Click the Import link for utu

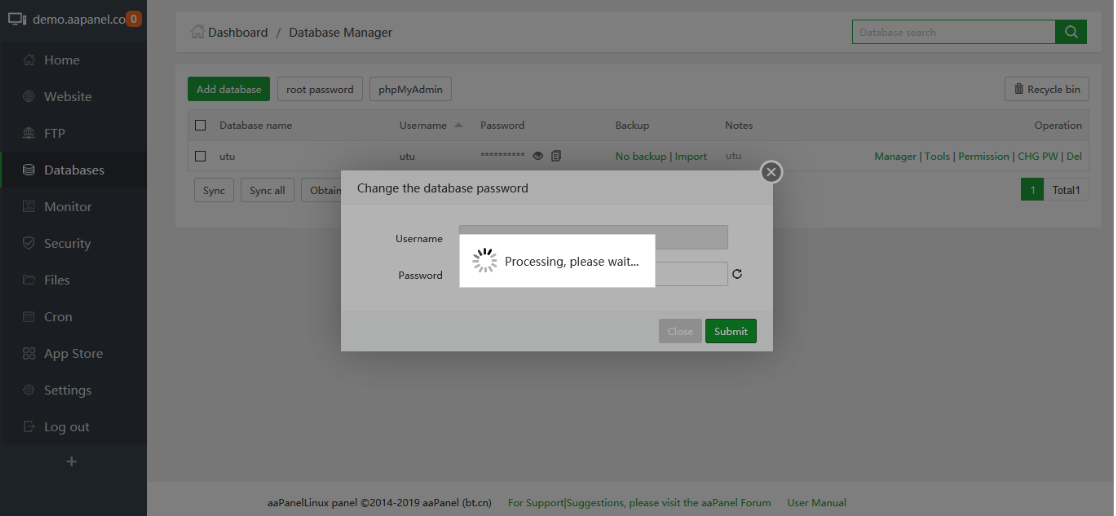pos(690,156)
